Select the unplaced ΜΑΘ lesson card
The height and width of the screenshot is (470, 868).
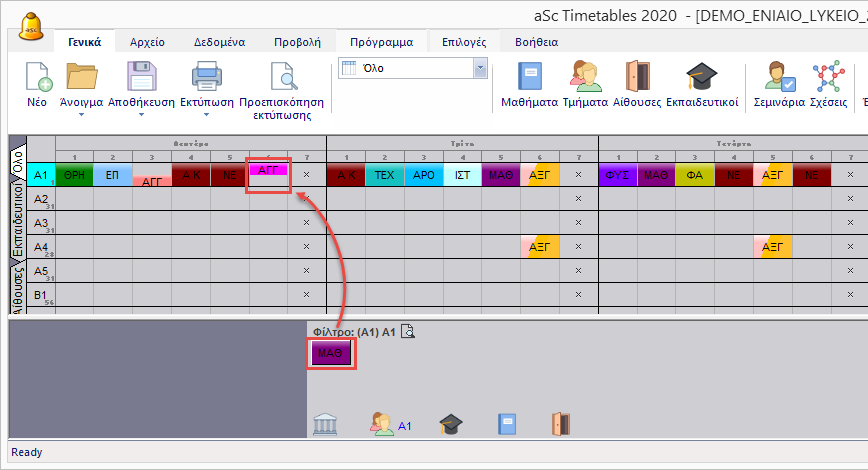coord(330,354)
